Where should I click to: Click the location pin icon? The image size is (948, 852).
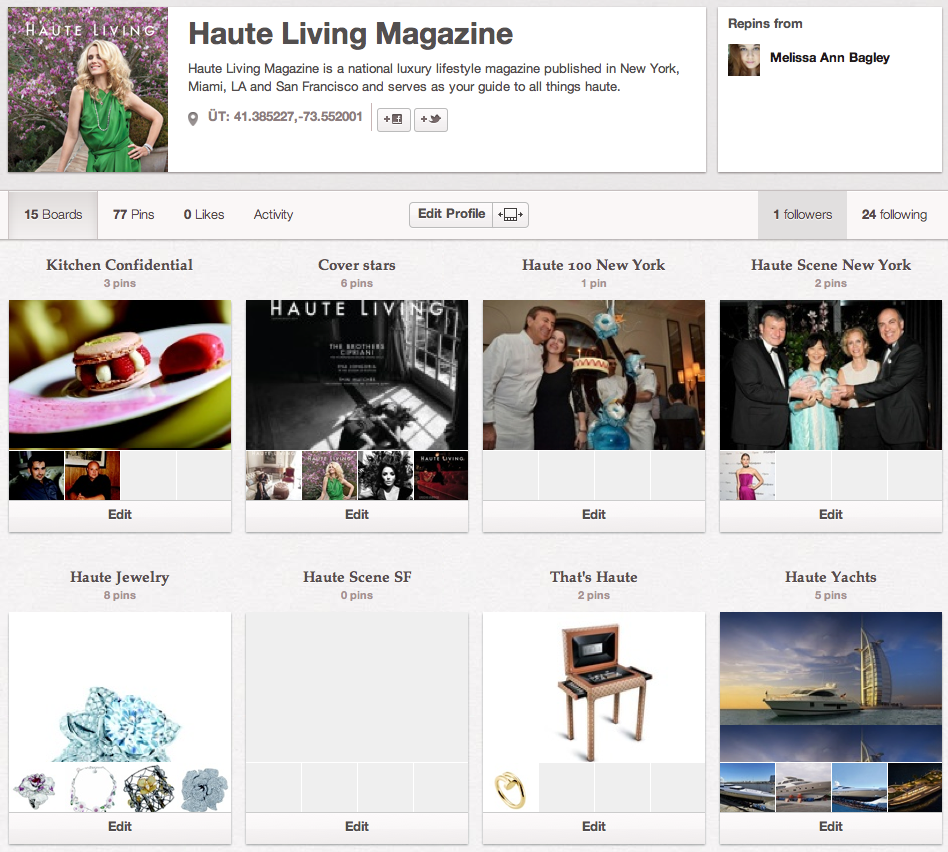point(194,119)
